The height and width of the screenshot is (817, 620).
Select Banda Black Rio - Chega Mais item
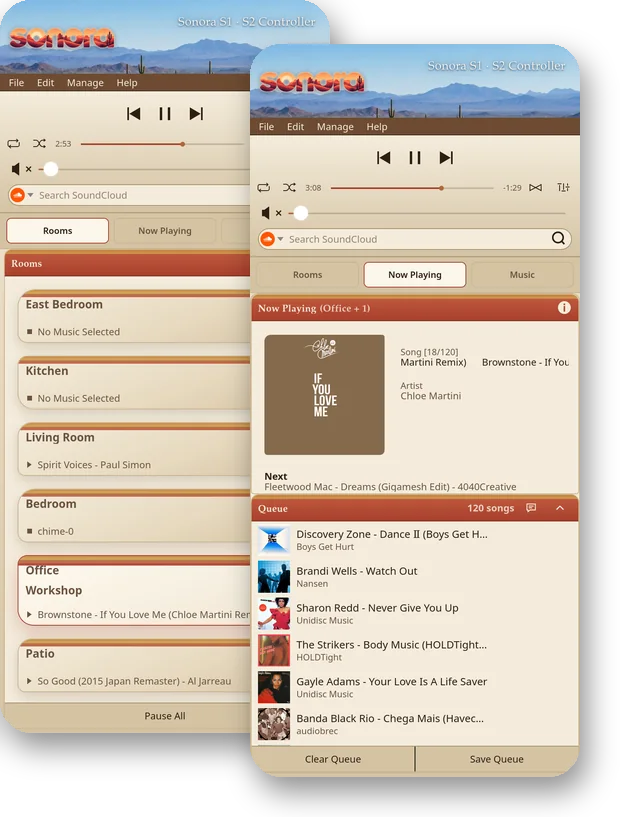coord(415,724)
